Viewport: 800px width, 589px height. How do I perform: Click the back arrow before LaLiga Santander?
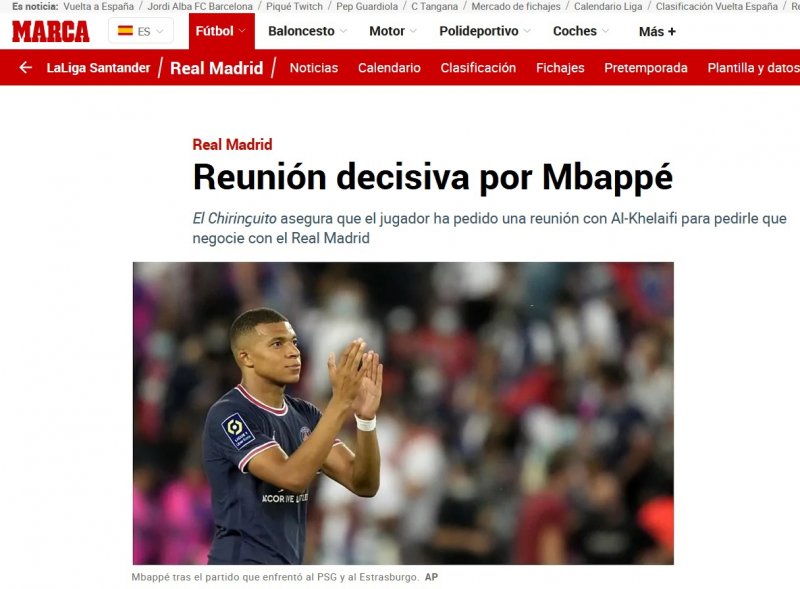26,67
